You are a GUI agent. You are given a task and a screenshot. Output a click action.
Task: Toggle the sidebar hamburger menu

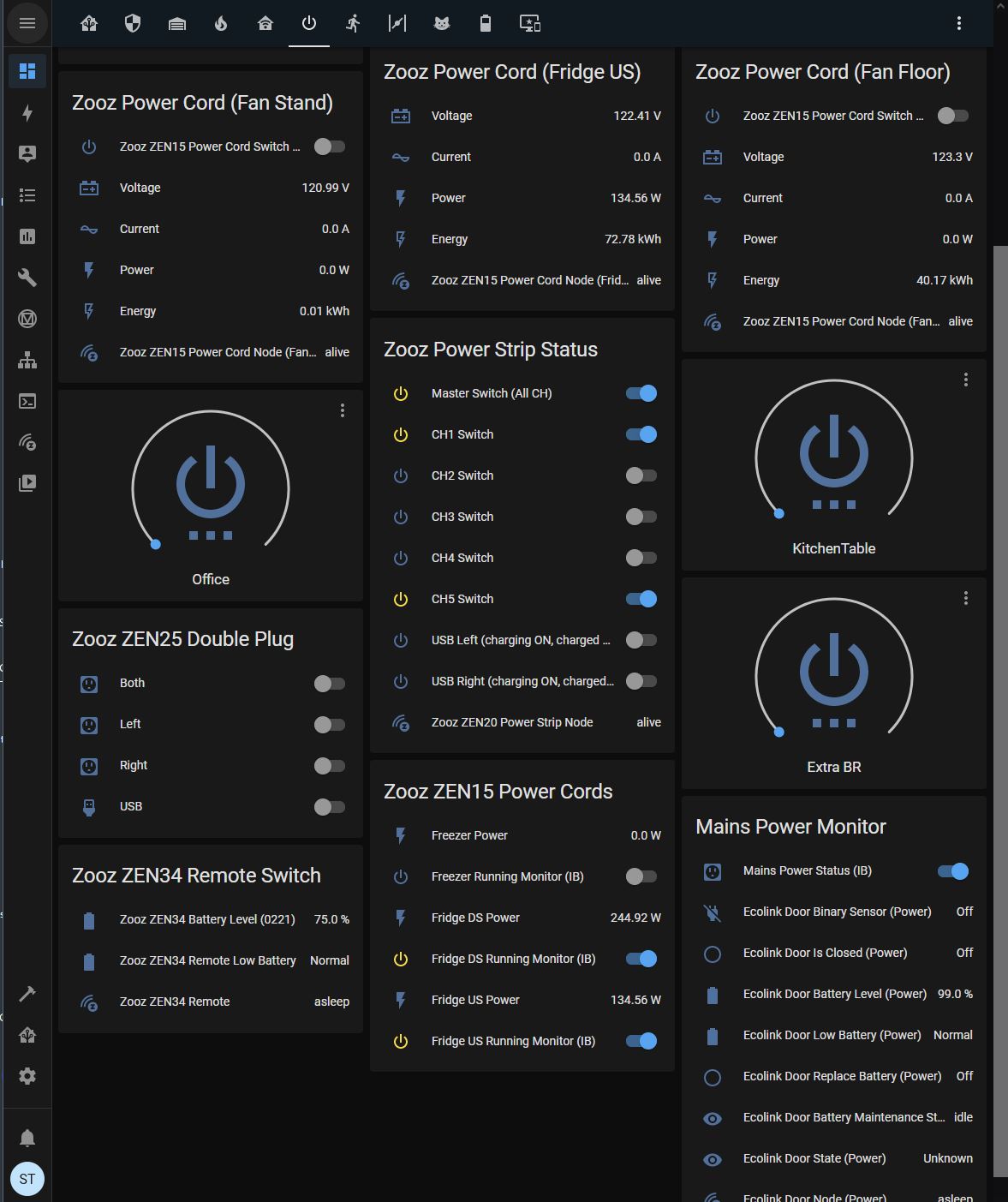[x=27, y=23]
